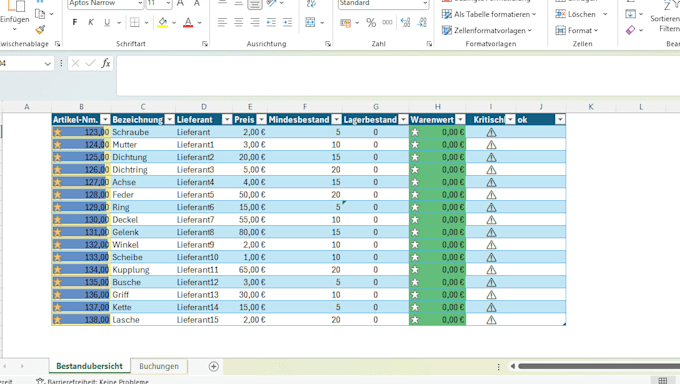Viewport: 680px width, 384px height.
Task: Click warning icon in Schraube row
Action: pyautogui.click(x=491, y=132)
